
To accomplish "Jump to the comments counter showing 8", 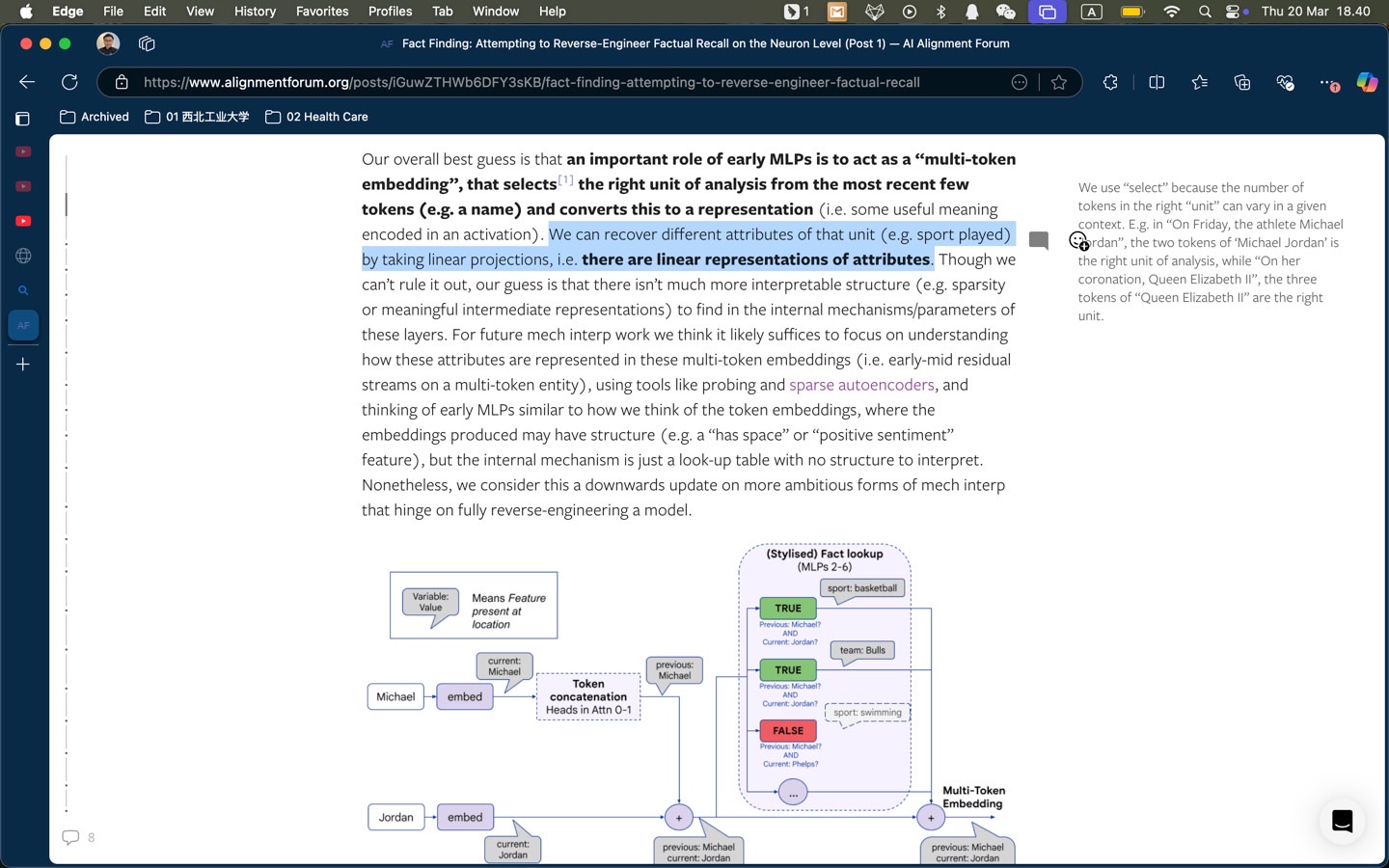I will [79, 837].
